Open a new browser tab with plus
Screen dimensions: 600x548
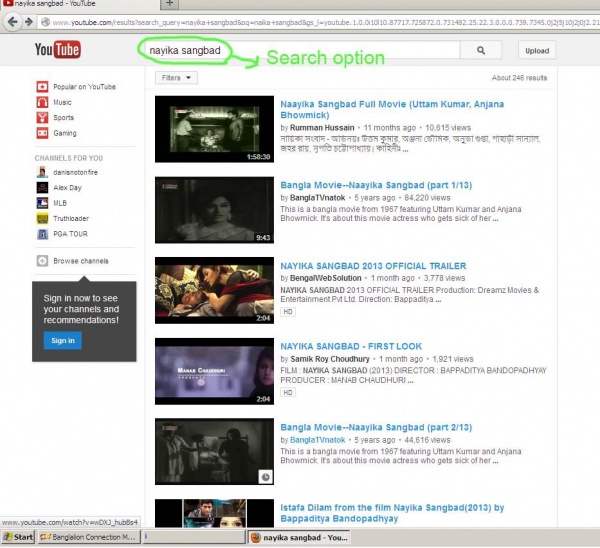pos(170,4)
